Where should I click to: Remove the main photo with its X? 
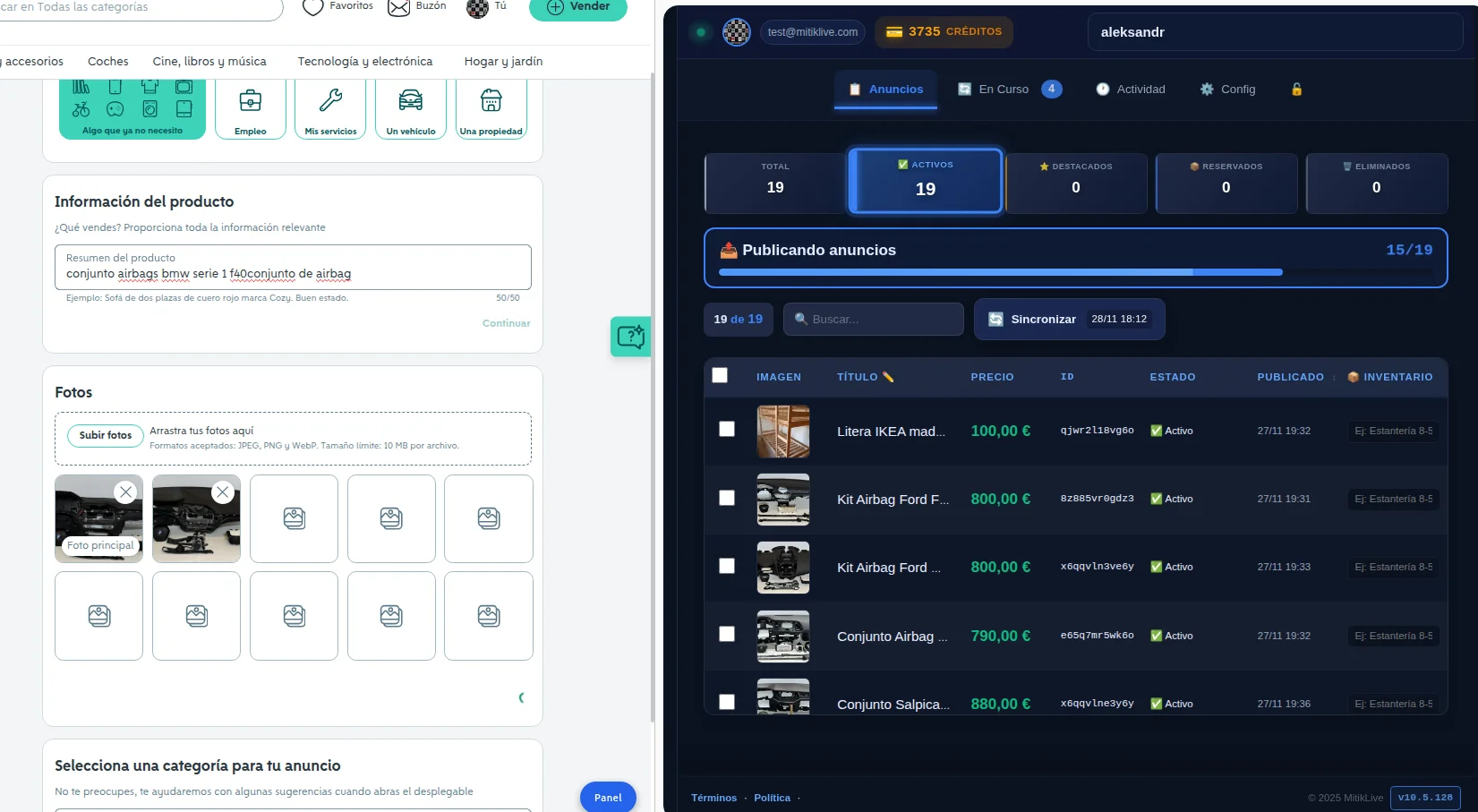pyautogui.click(x=125, y=491)
